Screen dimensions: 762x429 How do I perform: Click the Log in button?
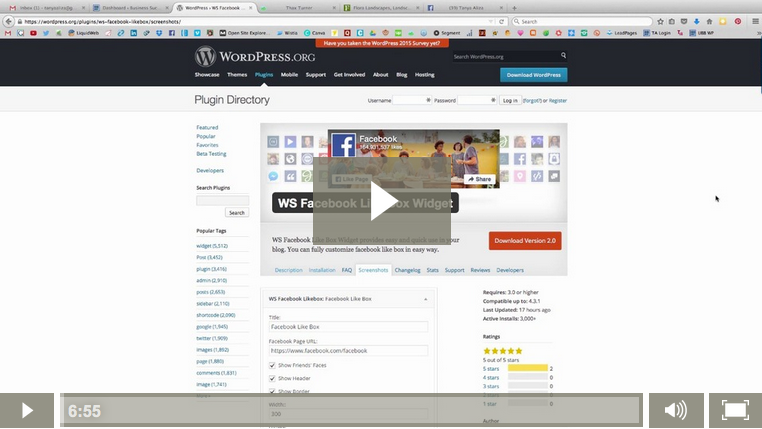coord(510,100)
